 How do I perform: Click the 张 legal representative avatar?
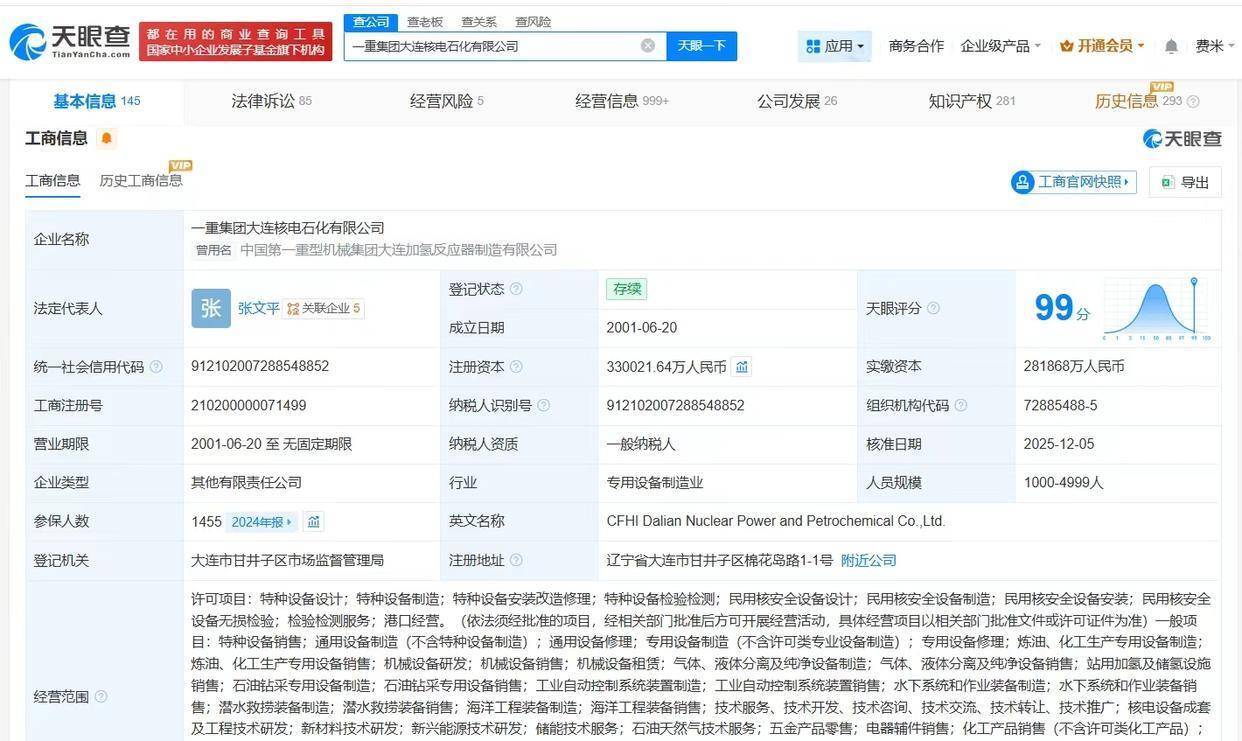tap(210, 308)
